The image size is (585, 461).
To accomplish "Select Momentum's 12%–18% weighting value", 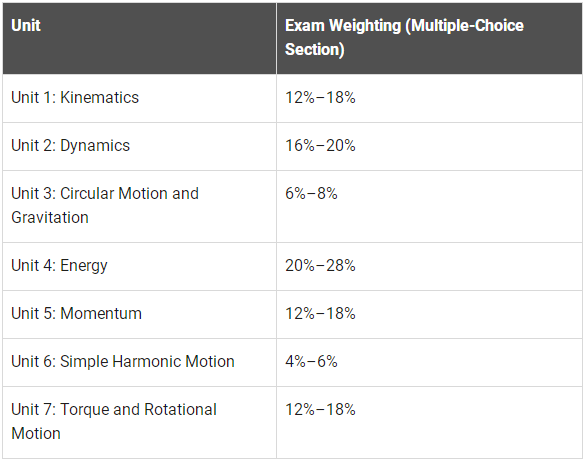I will click(x=320, y=314).
